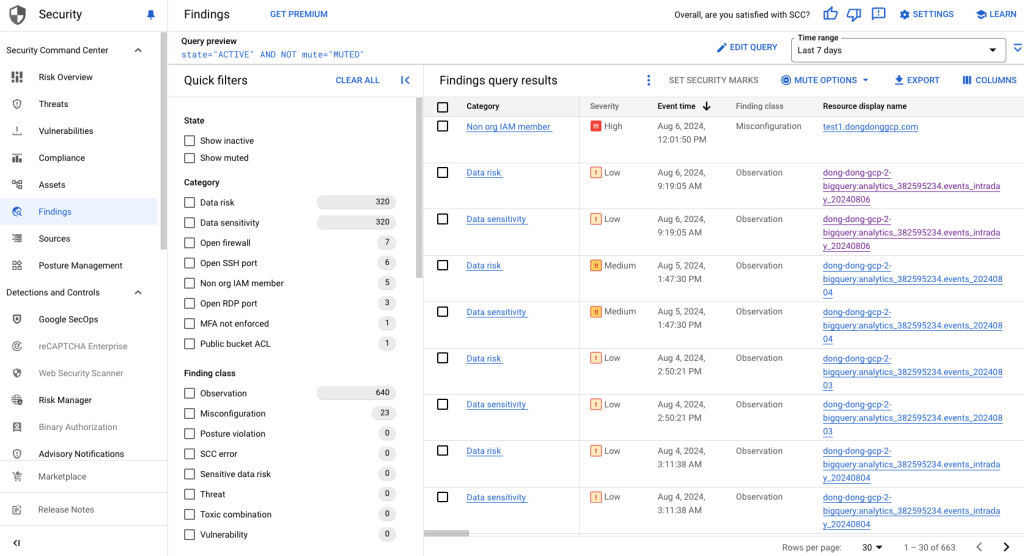Open the Time range dropdown
The width and height of the screenshot is (1024, 556).
[x=898, y=50]
